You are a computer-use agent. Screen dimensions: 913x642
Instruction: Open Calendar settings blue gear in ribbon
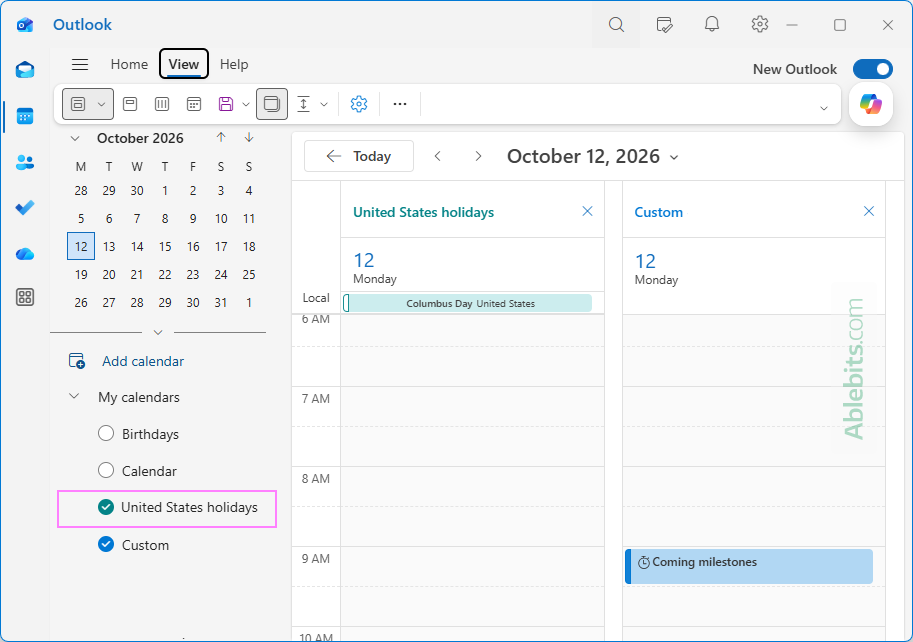[x=359, y=104]
